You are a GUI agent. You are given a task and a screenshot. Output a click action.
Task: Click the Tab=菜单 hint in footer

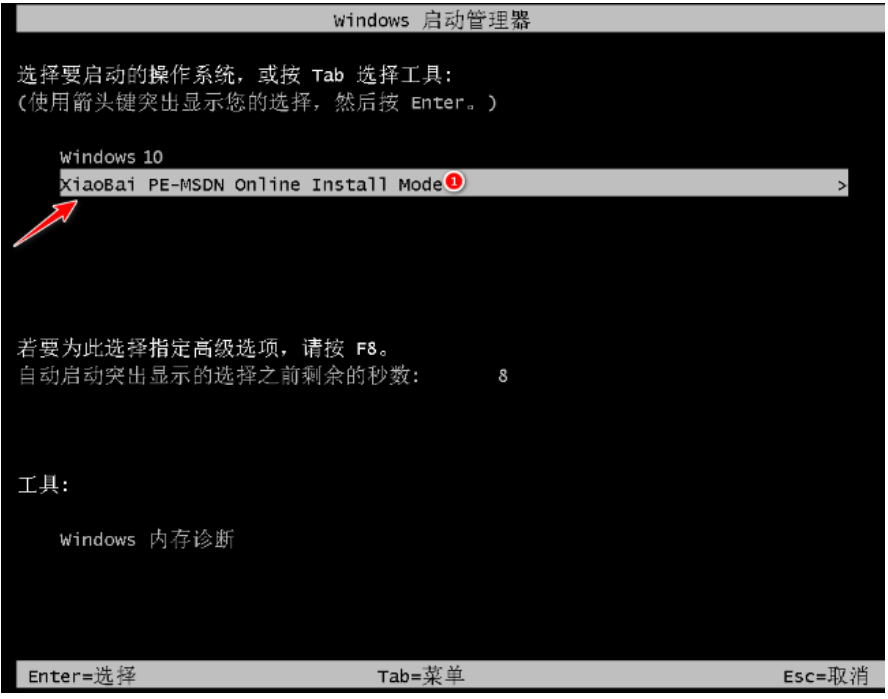click(421, 676)
